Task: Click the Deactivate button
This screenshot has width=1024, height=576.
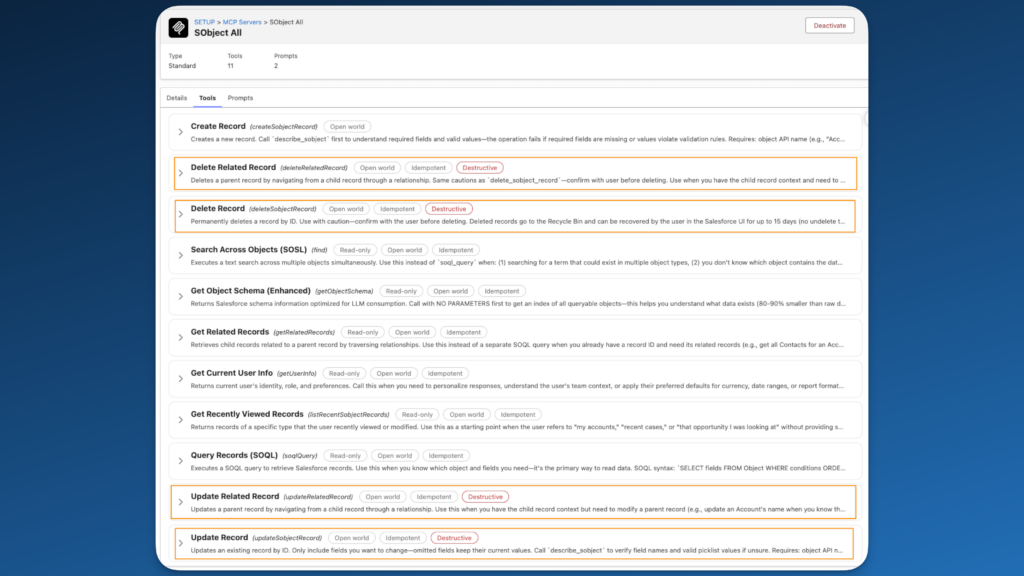Action: (x=829, y=25)
